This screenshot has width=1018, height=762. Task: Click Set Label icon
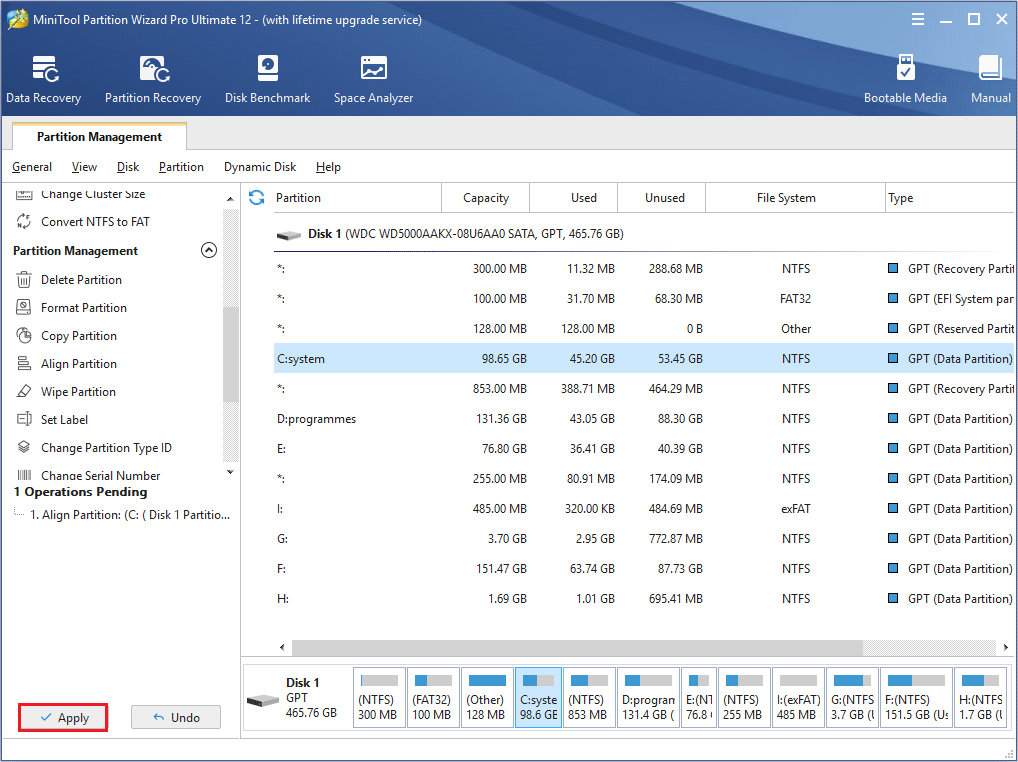24,419
